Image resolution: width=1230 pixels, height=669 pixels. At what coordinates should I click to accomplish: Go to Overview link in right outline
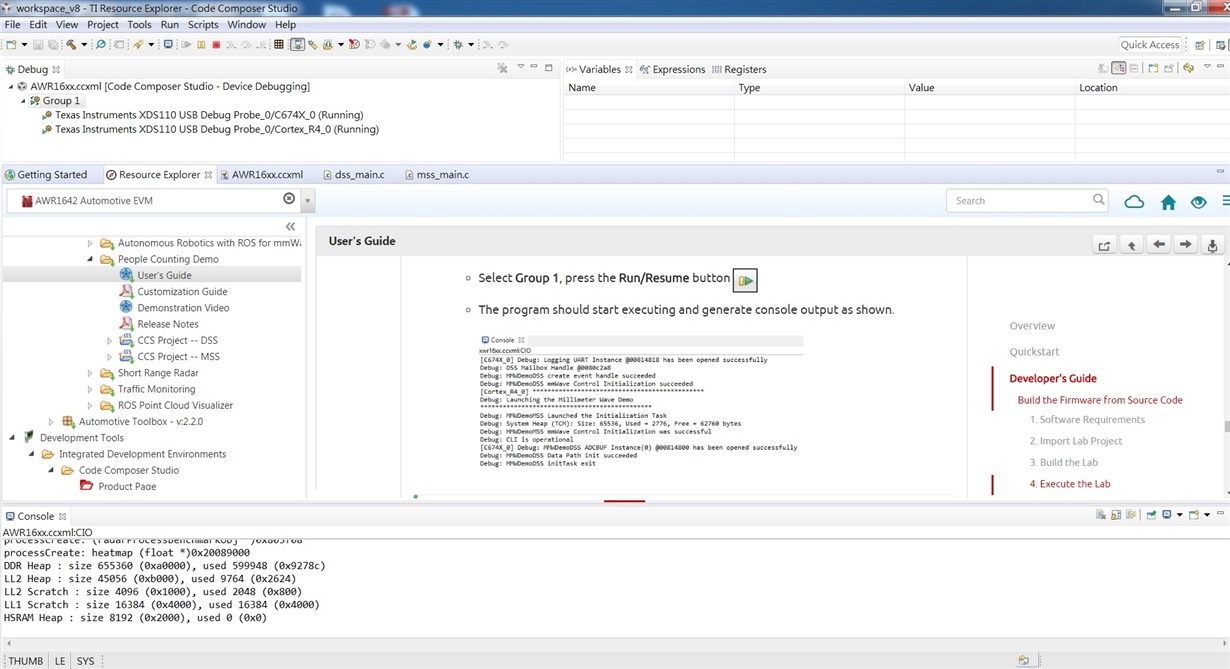click(x=1032, y=326)
